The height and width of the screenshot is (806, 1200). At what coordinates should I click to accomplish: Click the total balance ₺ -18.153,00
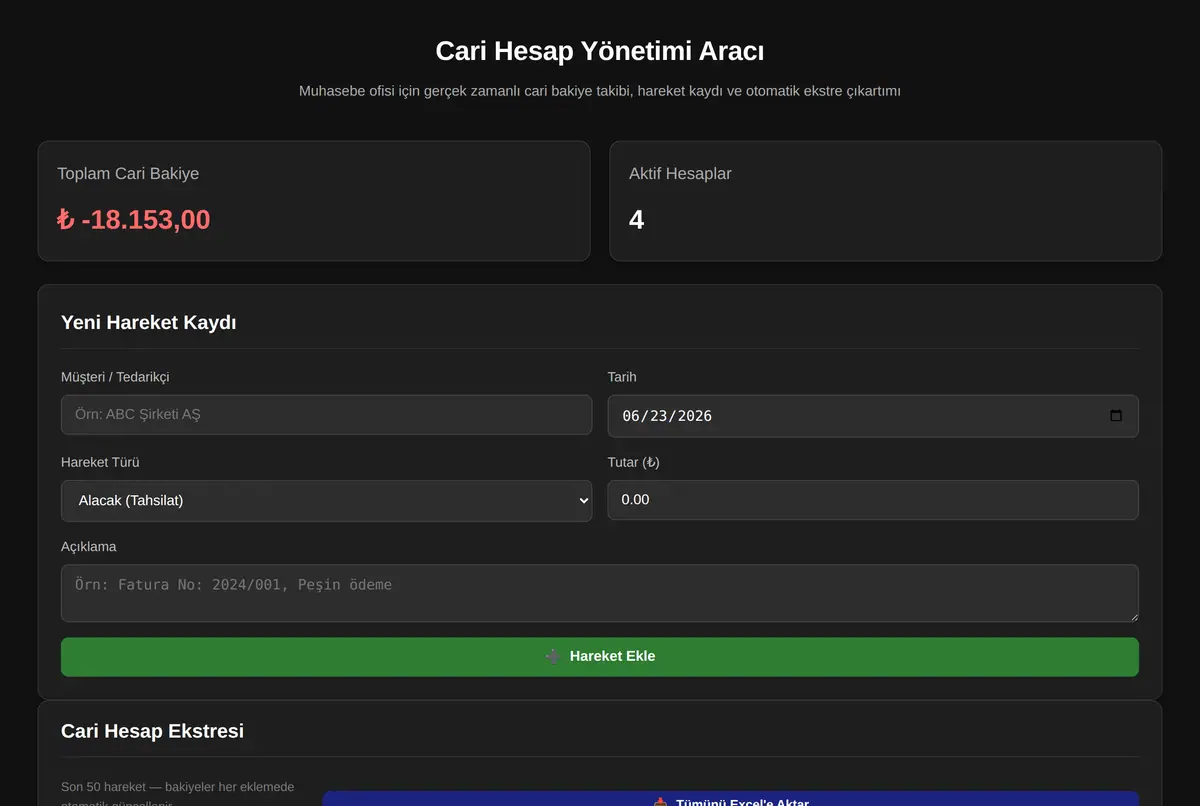[x=134, y=220]
